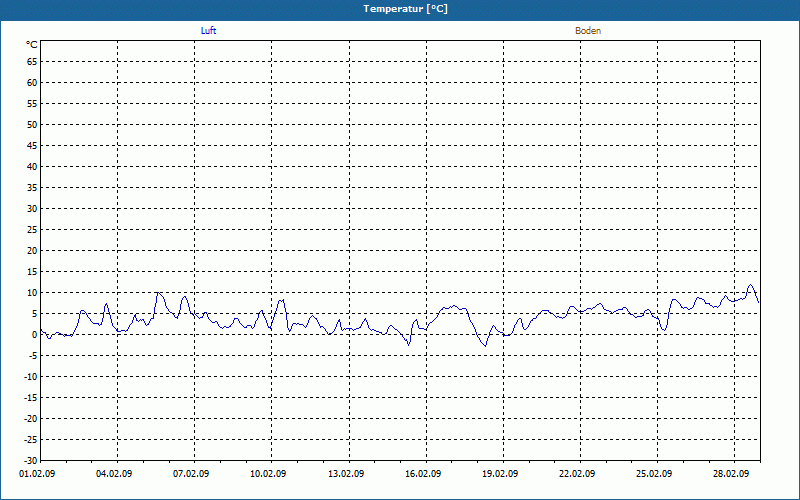
Task: Click the Boden legend label
Action: point(588,31)
